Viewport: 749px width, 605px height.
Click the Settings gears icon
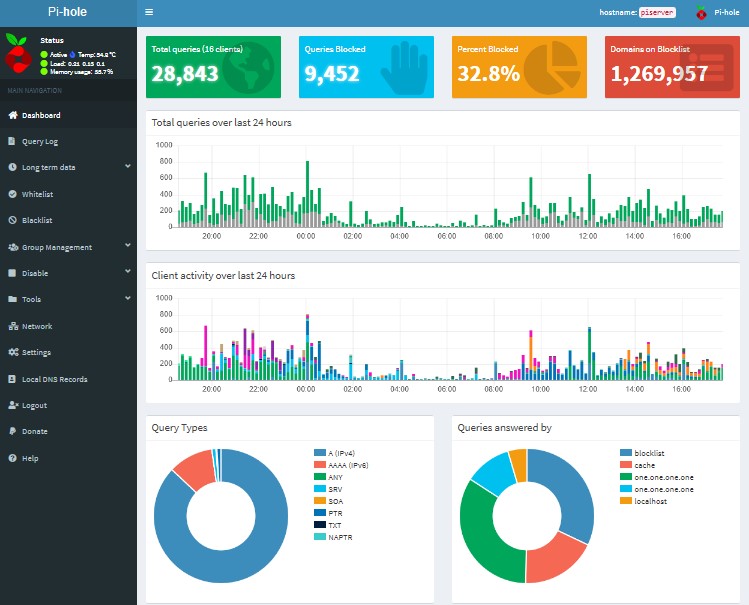point(12,352)
